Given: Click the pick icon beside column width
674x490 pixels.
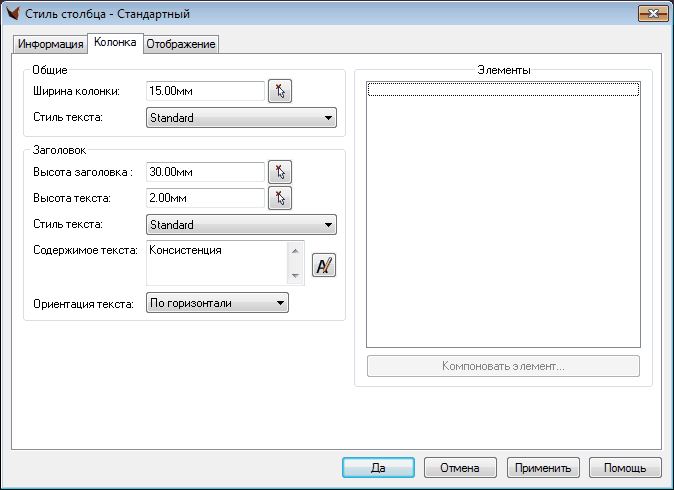Looking at the screenshot, I should (280, 92).
